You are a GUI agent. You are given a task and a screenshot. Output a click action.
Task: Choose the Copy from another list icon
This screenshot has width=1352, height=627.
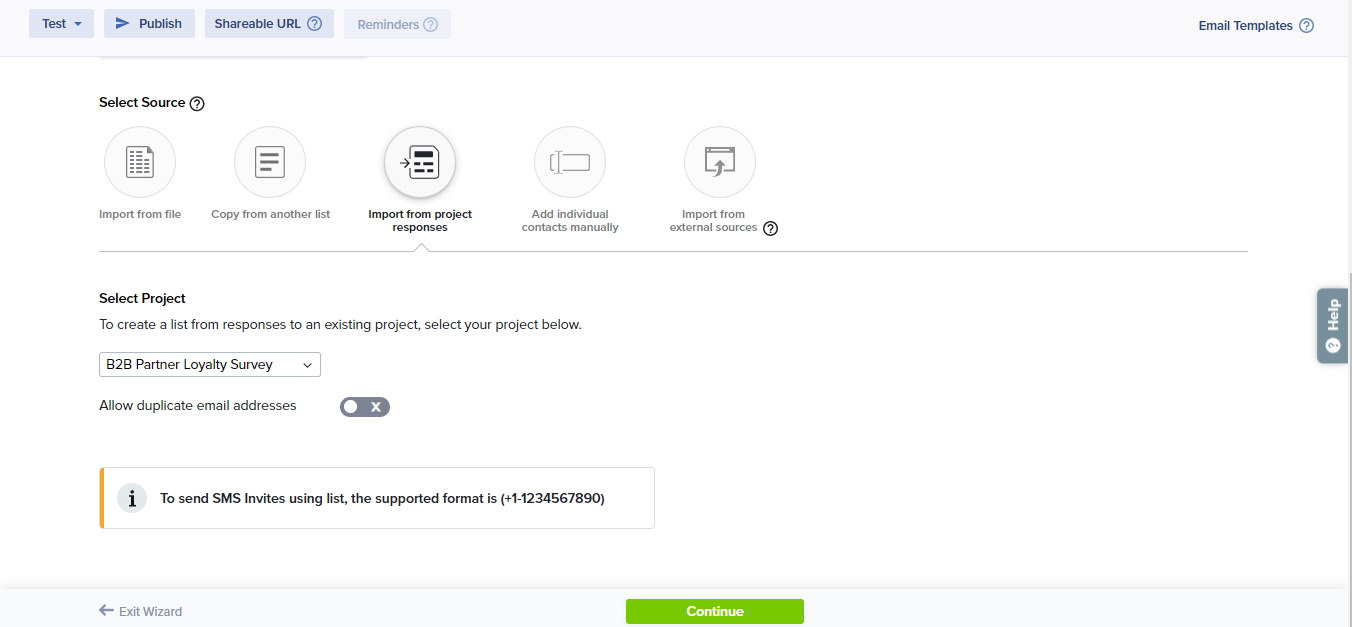point(270,162)
